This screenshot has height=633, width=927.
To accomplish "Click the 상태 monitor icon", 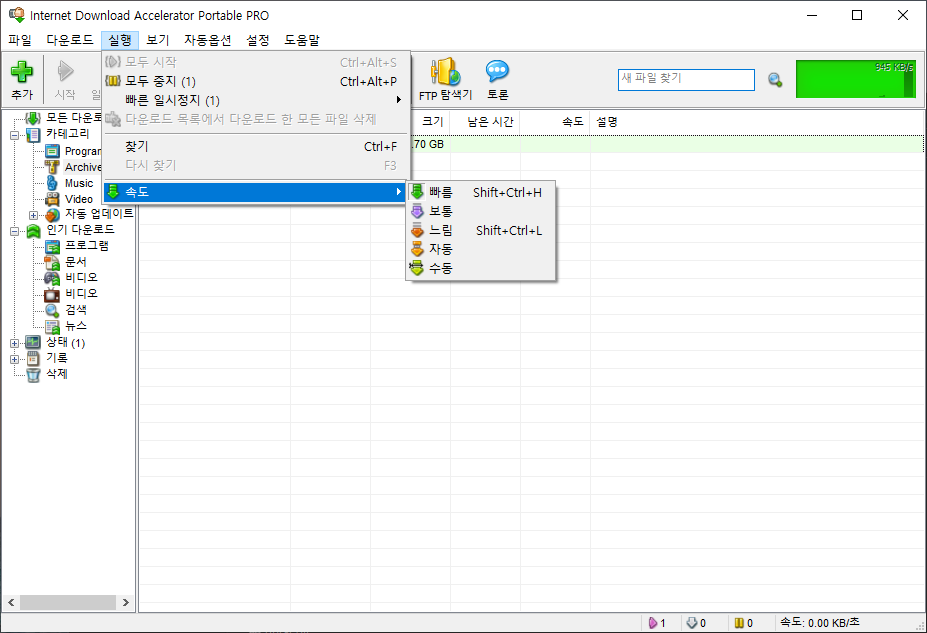I will pos(33,342).
